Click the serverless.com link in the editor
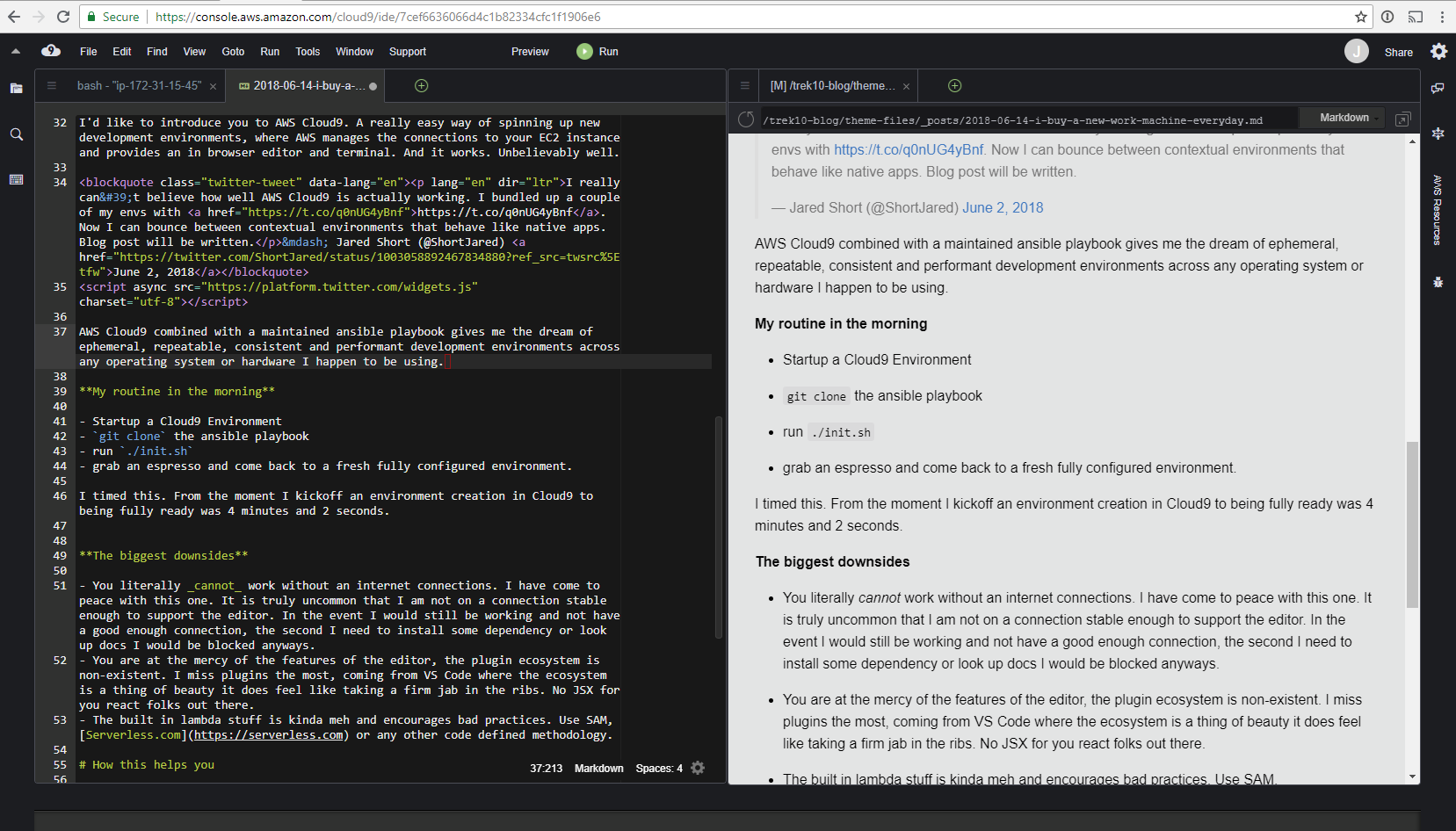 [x=268, y=735]
